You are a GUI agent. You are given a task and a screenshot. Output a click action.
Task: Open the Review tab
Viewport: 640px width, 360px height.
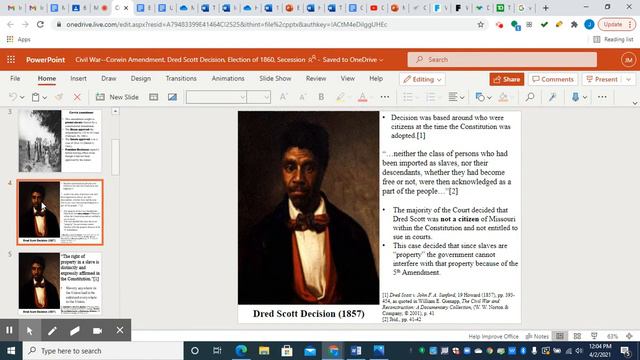pos(316,78)
